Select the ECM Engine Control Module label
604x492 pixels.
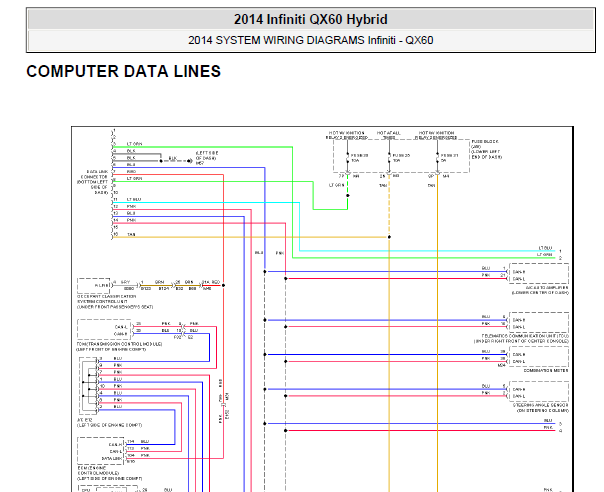[109, 473]
